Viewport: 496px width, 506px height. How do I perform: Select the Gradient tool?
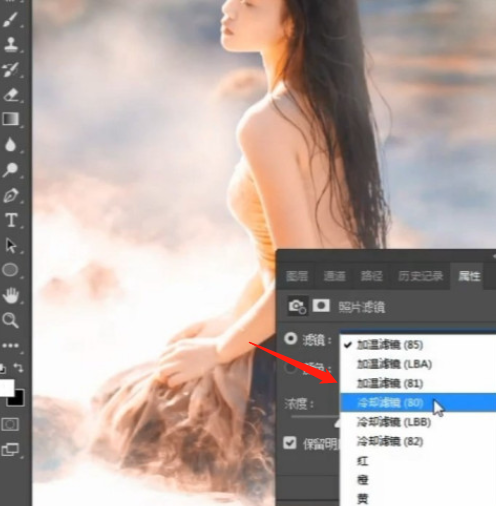click(x=10, y=119)
